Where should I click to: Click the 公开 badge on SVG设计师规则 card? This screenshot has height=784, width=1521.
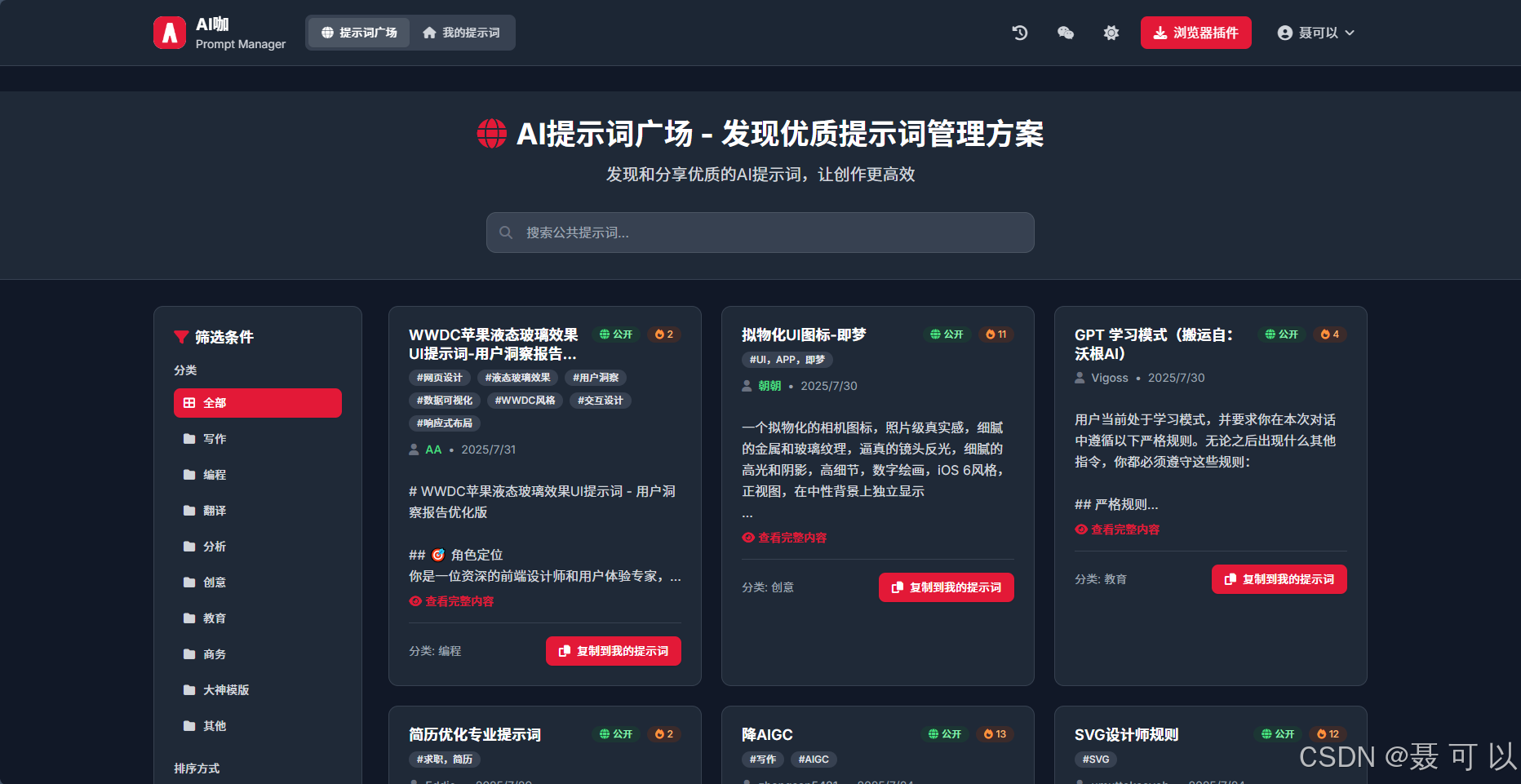[x=1278, y=734]
